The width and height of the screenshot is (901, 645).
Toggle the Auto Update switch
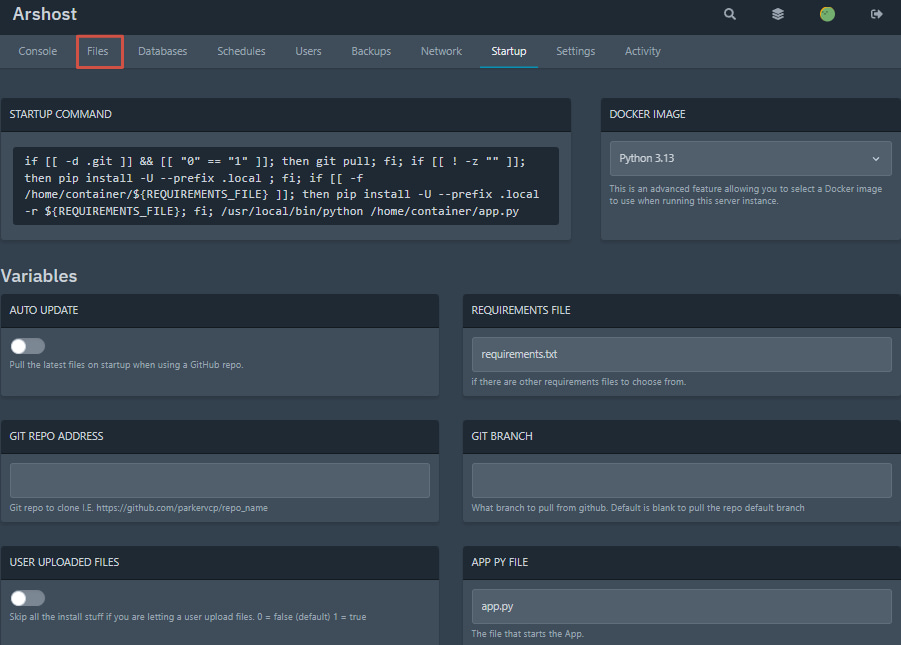(x=28, y=346)
